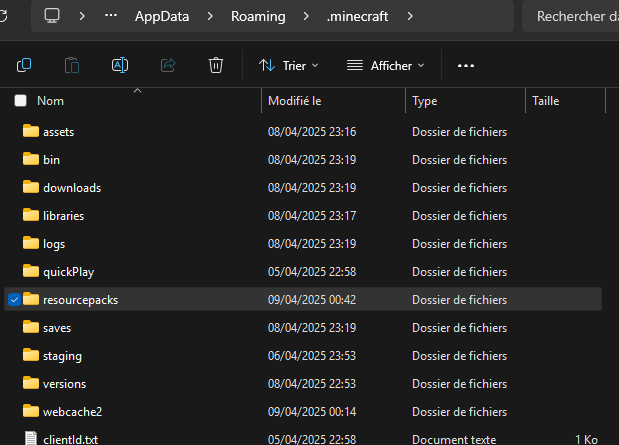Click date 09/04/2025 00:14 on the webcache2 row
Image resolution: width=619 pixels, height=445 pixels.
point(312,412)
